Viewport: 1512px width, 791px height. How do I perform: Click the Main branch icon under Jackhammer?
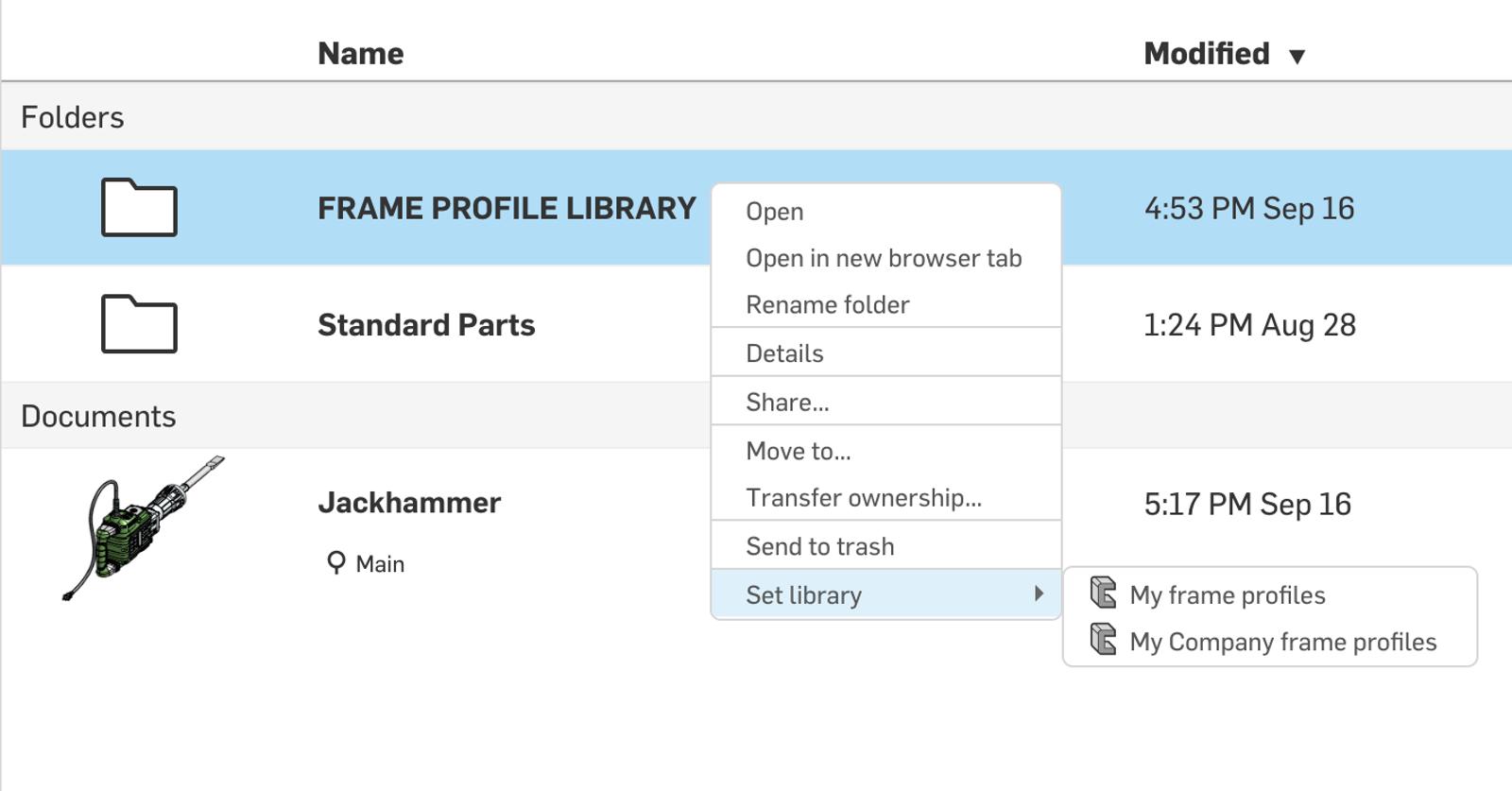click(x=335, y=563)
